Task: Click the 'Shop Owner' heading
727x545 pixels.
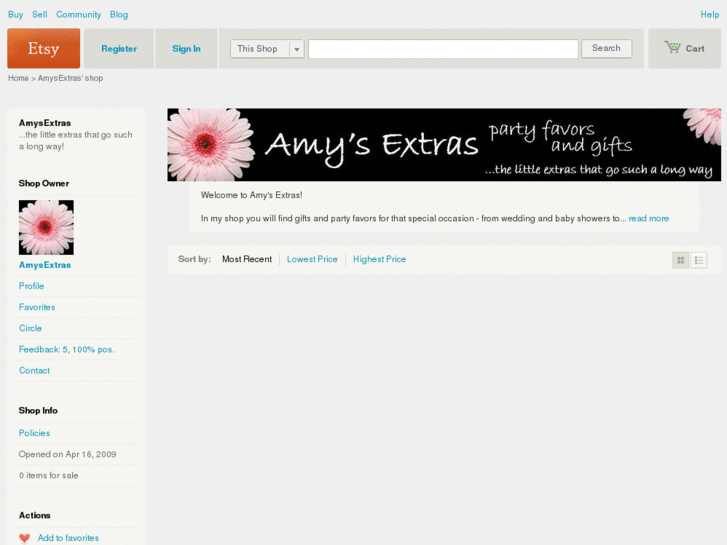Action: tap(44, 183)
